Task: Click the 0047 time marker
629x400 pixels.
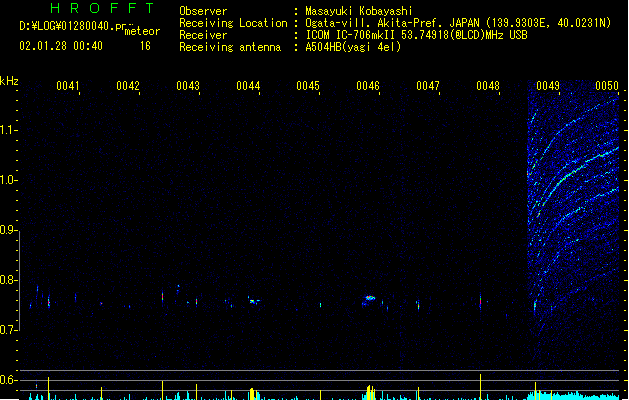Action: point(428,86)
